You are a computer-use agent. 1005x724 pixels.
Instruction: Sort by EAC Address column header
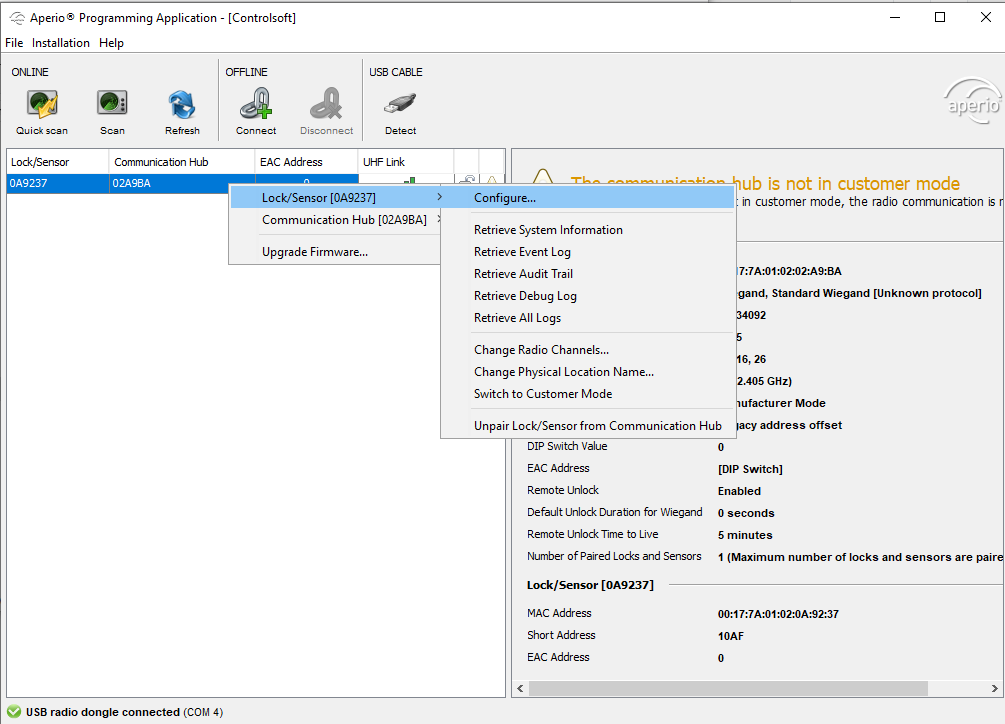click(x=306, y=162)
